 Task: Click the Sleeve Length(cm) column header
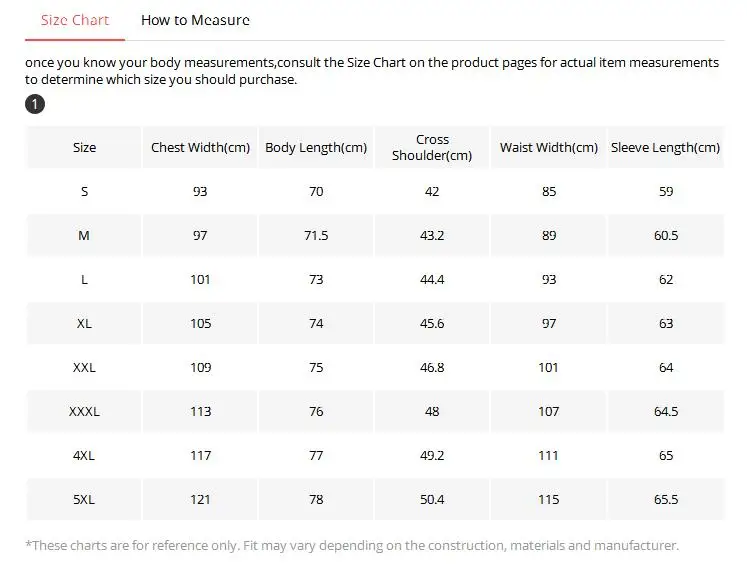(x=665, y=148)
